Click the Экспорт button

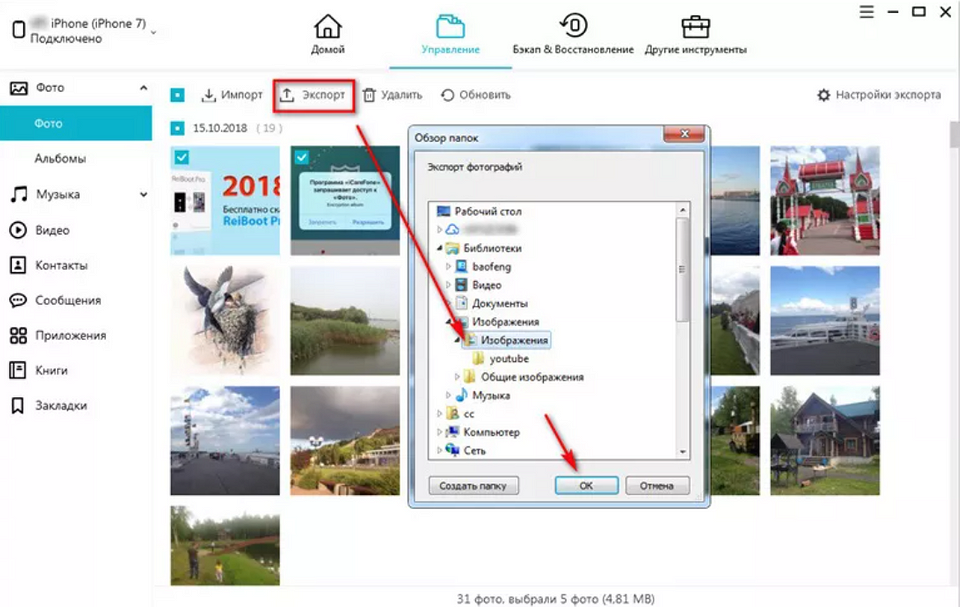pyautogui.click(x=313, y=95)
